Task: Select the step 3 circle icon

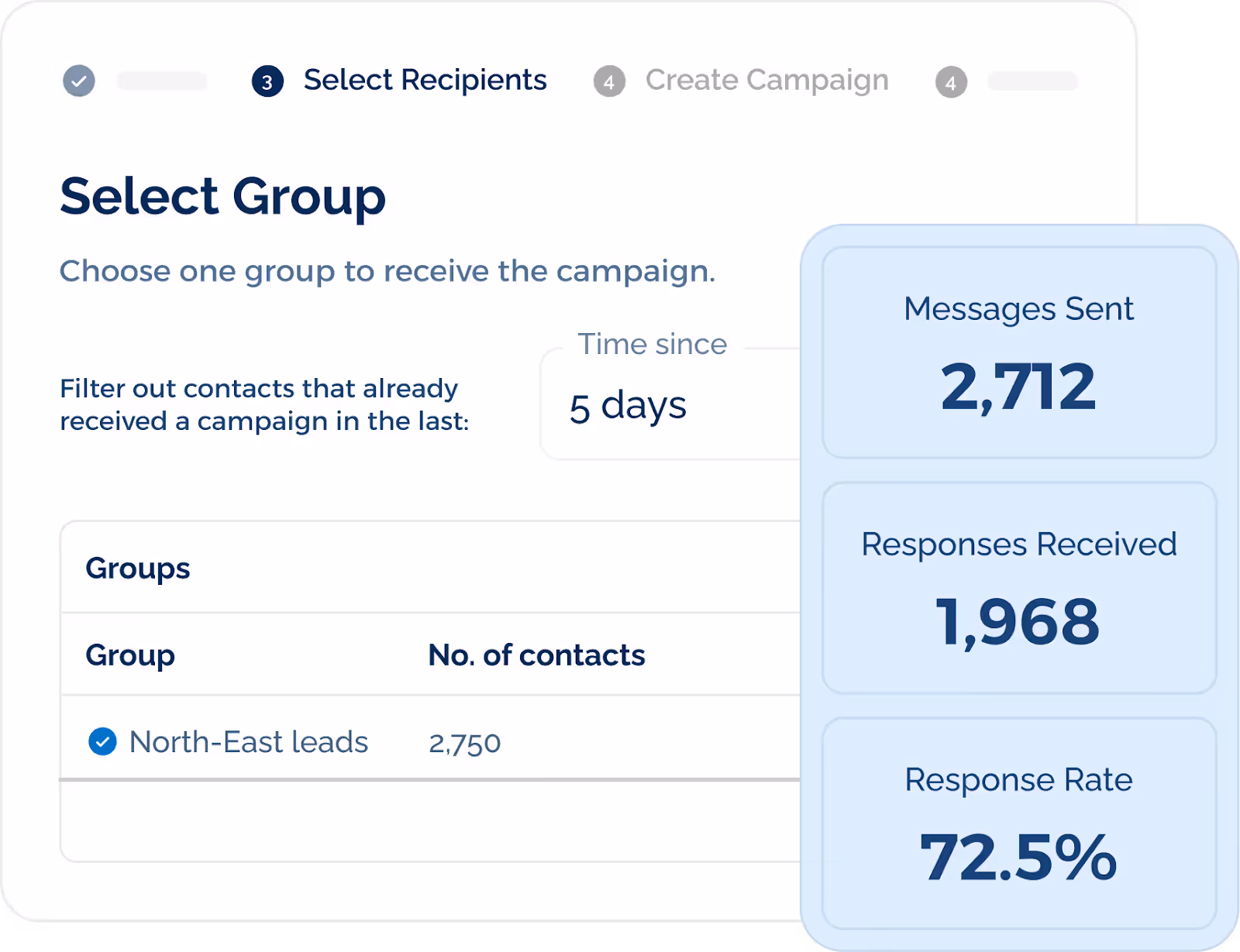Action: coord(267,81)
